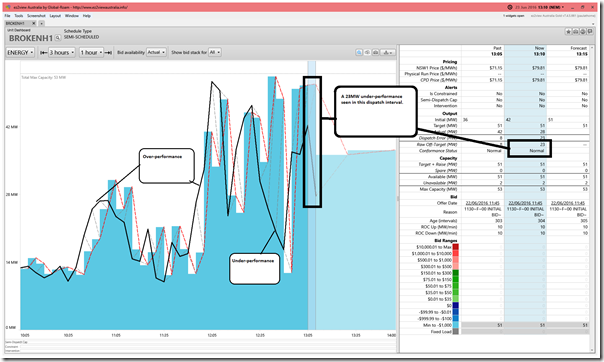Click the widget refresh round icon
Viewport: 604px width, 362px height.
(x=583, y=32)
